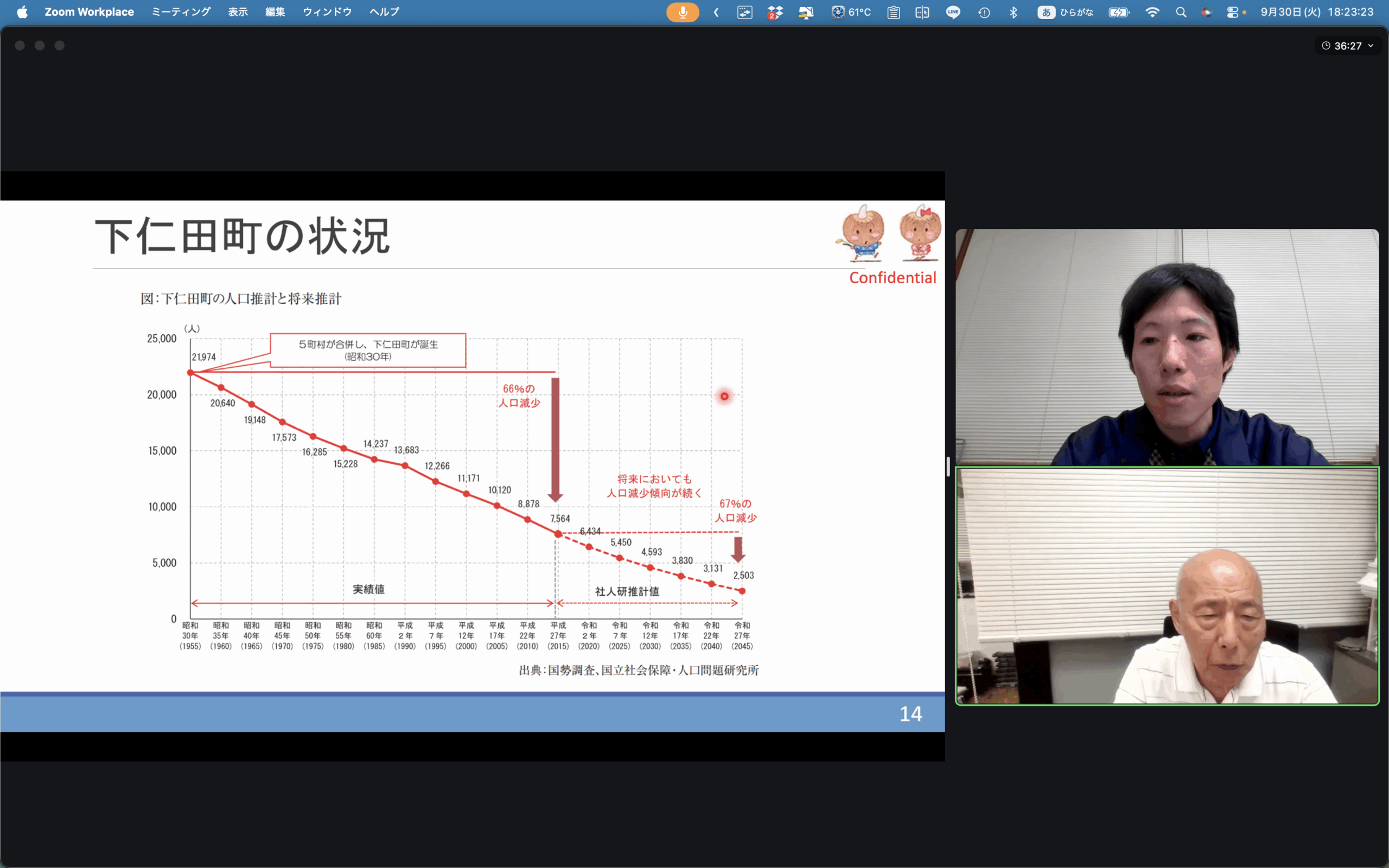Viewport: 1389px width, 868px height.
Task: Open the clipboard manager icon
Action: 893,12
